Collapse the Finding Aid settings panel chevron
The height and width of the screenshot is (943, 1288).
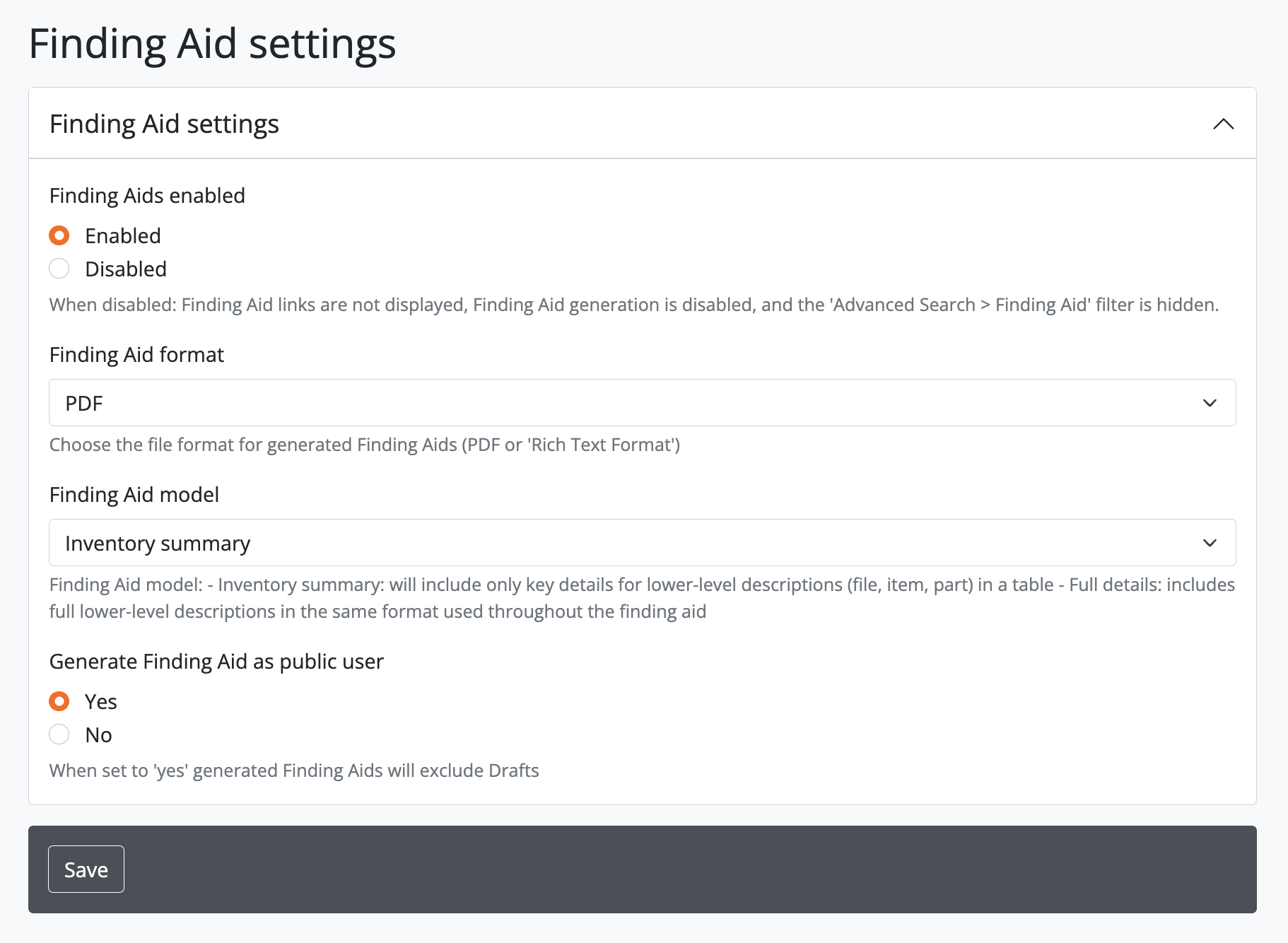1223,124
